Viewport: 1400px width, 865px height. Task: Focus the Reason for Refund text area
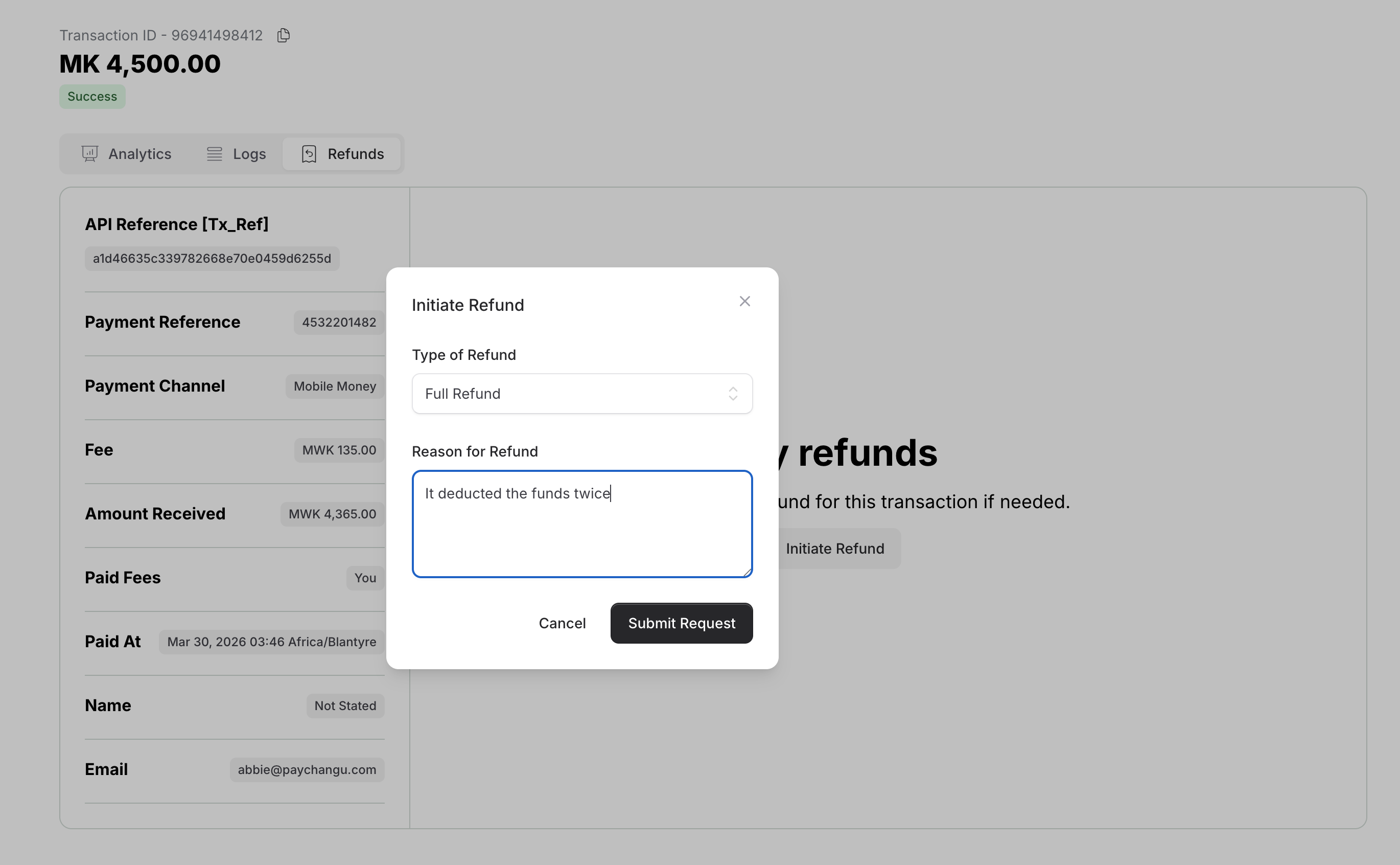(x=581, y=532)
